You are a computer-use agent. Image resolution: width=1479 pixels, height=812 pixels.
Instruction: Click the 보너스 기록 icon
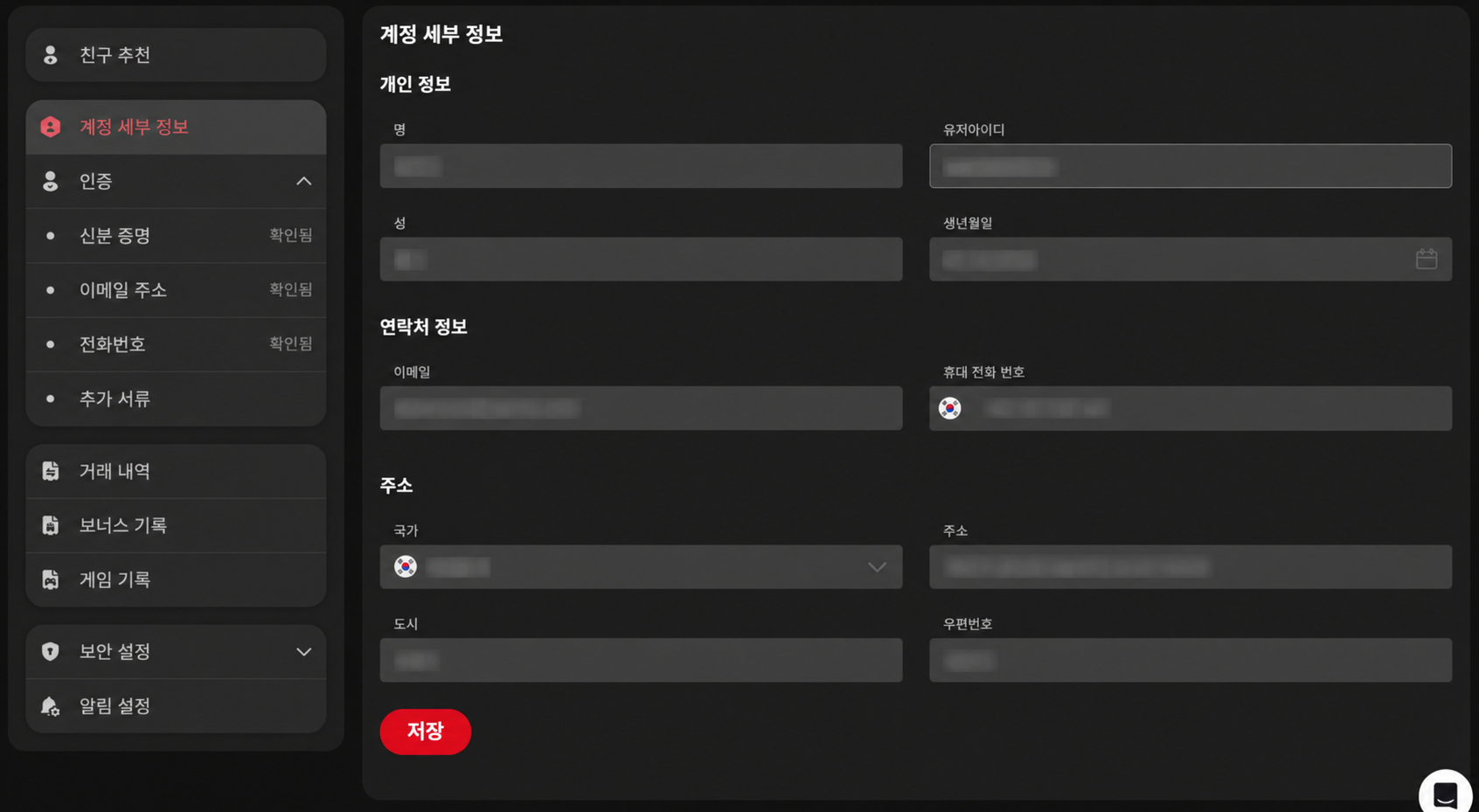coord(51,525)
